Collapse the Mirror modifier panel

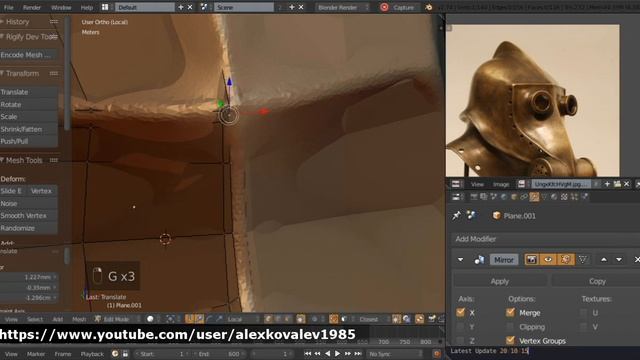[x=460, y=260]
